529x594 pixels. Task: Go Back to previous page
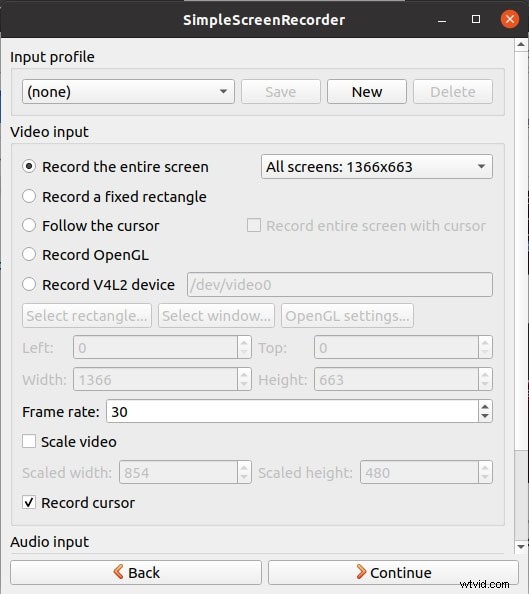coord(136,572)
